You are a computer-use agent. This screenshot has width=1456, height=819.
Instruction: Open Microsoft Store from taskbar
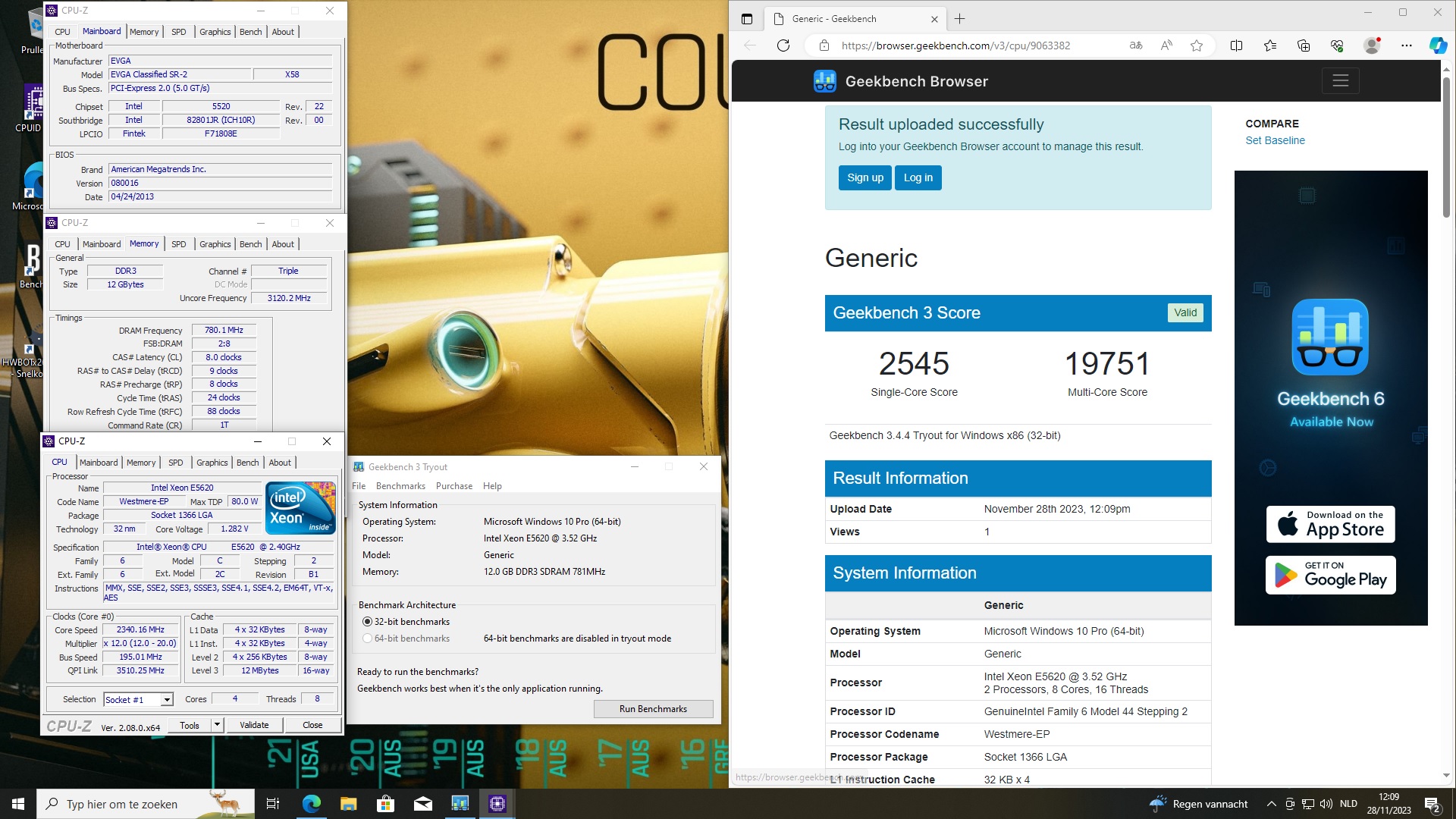pyautogui.click(x=385, y=804)
